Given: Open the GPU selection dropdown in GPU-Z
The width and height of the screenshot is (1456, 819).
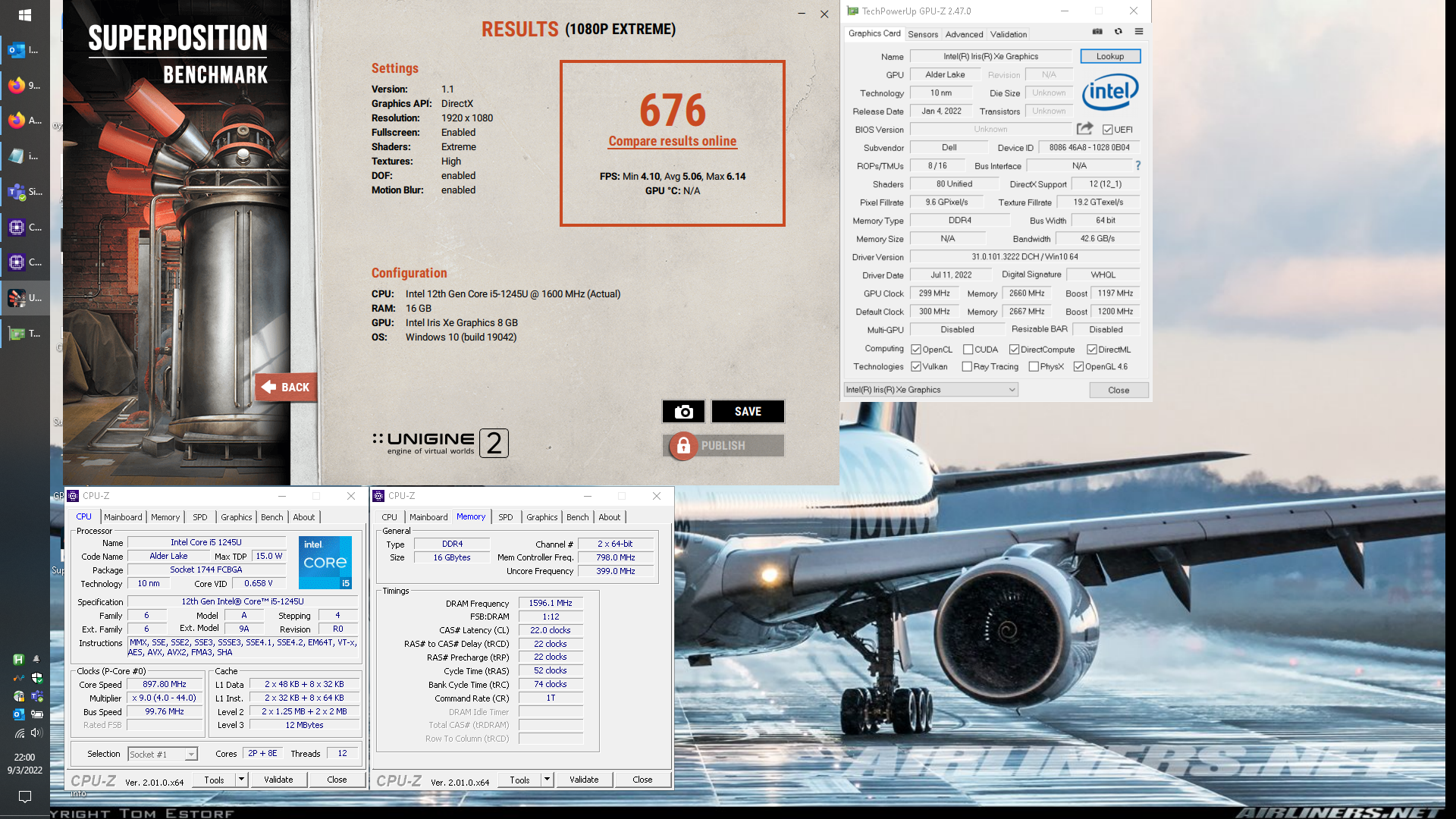Looking at the screenshot, I should (930, 390).
